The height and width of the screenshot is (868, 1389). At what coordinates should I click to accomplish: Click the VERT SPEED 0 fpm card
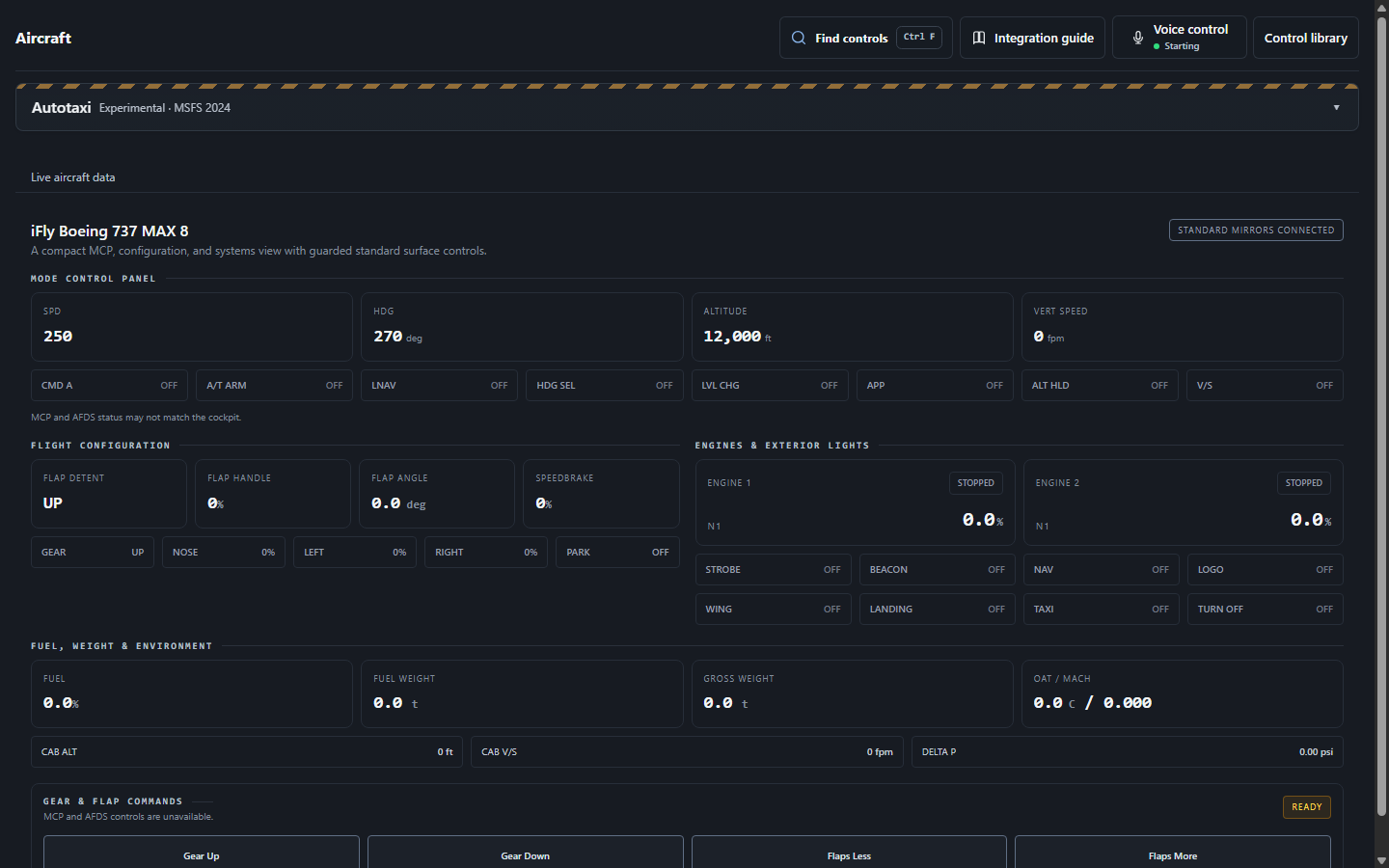pyautogui.click(x=1183, y=327)
